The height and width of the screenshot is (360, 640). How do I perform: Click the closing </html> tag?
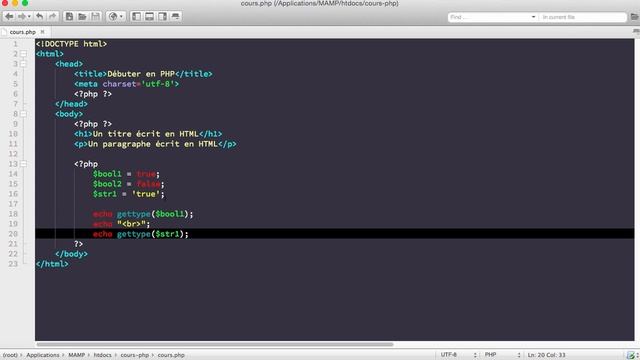pyautogui.click(x=52, y=264)
